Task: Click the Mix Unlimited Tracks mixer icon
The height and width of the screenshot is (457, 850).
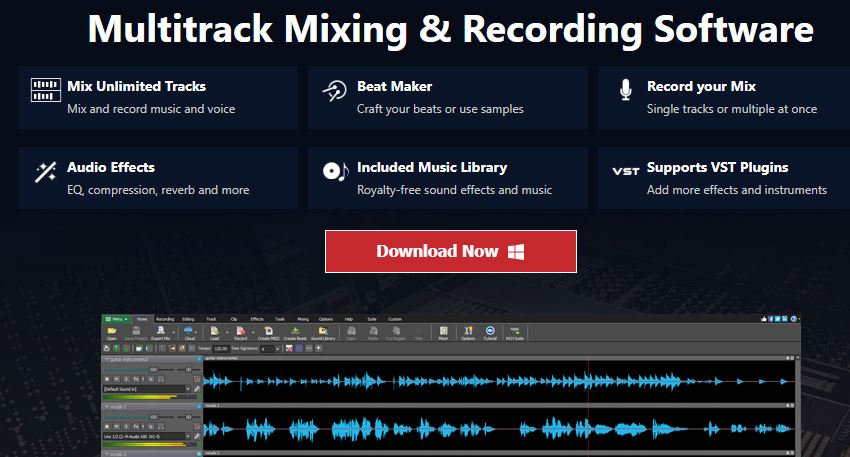Action: (46, 90)
